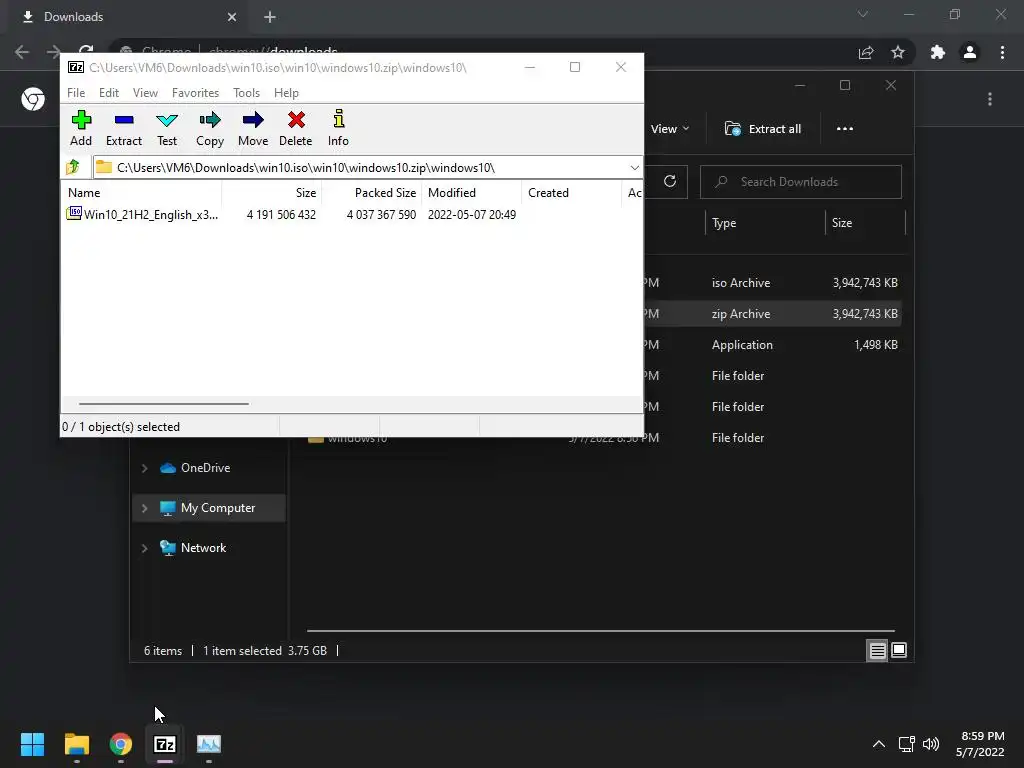
Task: Go up one folder level in 7-Zip
Action: tap(73, 167)
